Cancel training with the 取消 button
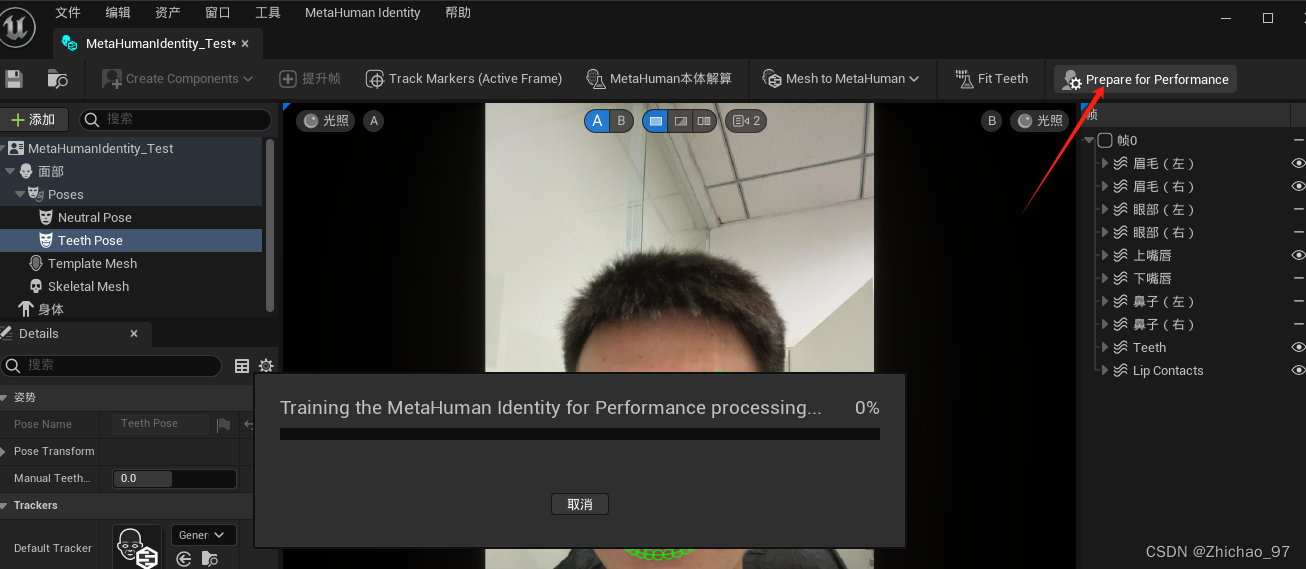Screen dimensions: 1306x569 [580, 504]
